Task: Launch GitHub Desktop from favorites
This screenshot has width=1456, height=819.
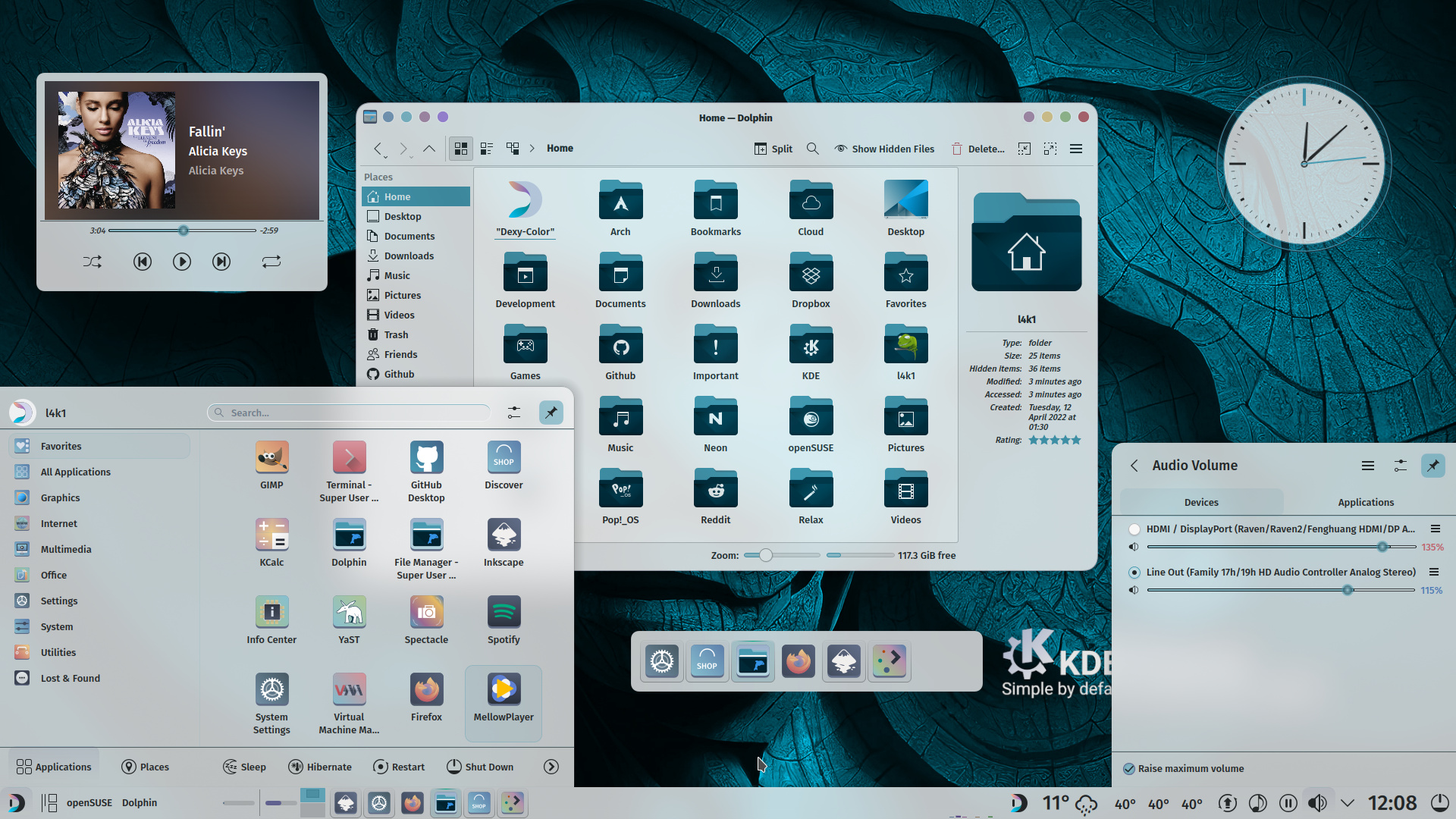Action: (426, 471)
